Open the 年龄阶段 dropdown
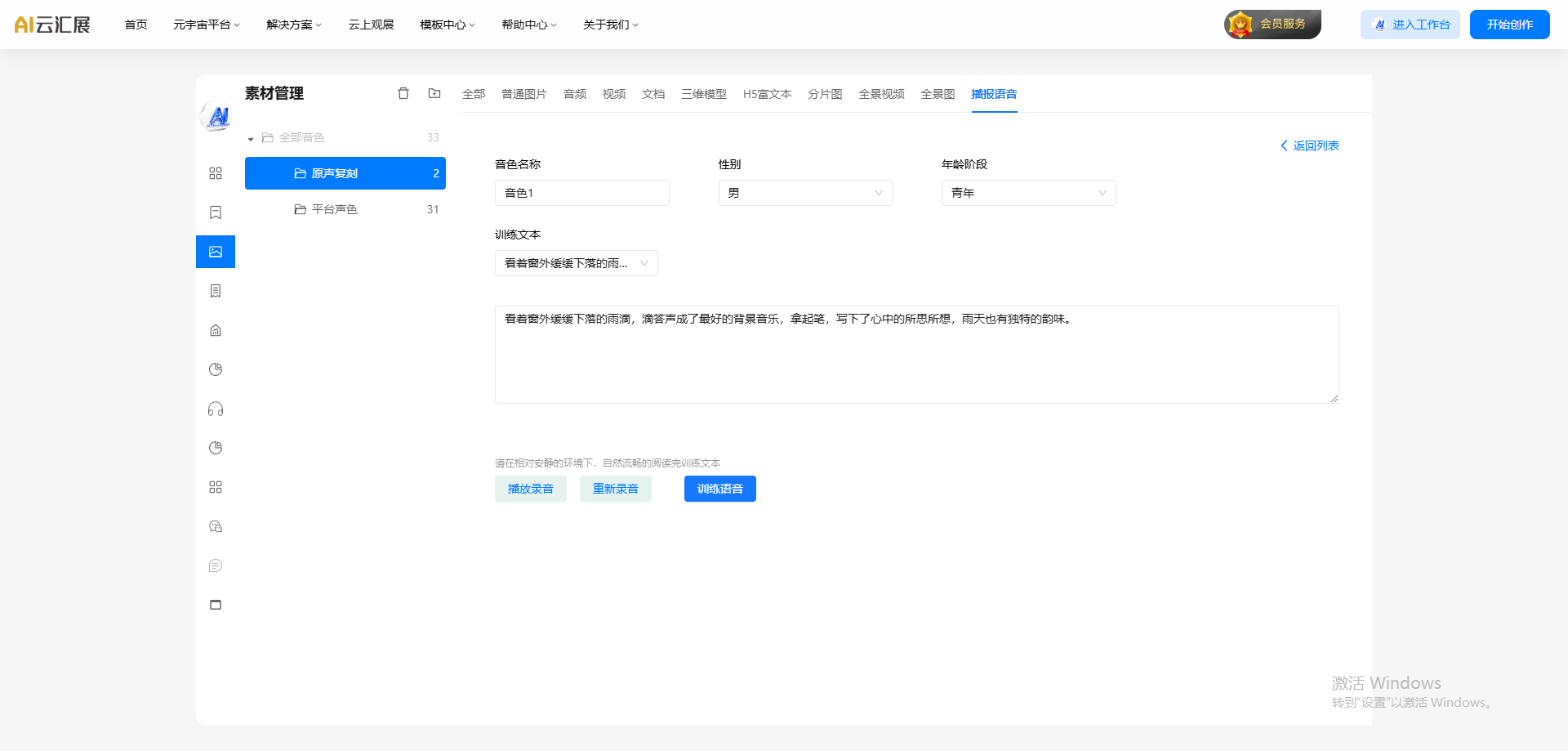 pyautogui.click(x=1028, y=193)
